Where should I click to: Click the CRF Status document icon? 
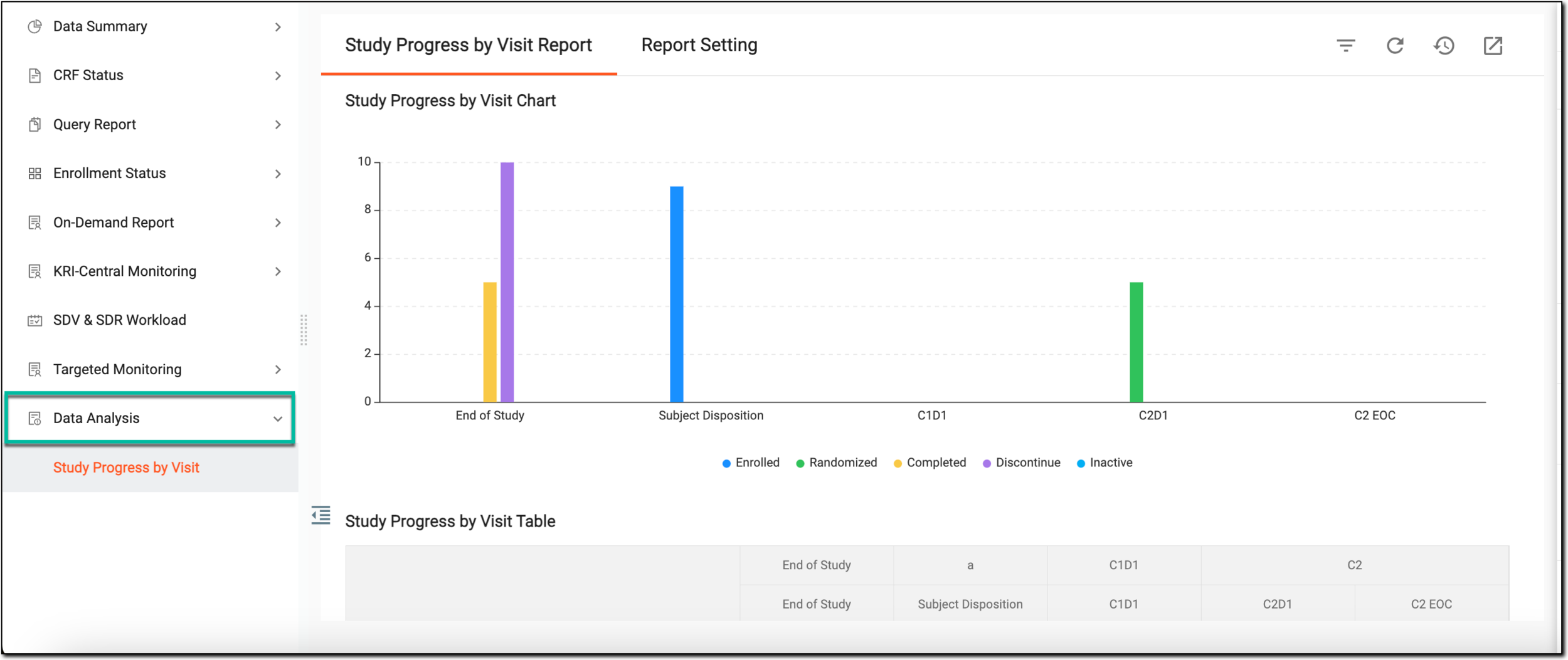(x=35, y=75)
